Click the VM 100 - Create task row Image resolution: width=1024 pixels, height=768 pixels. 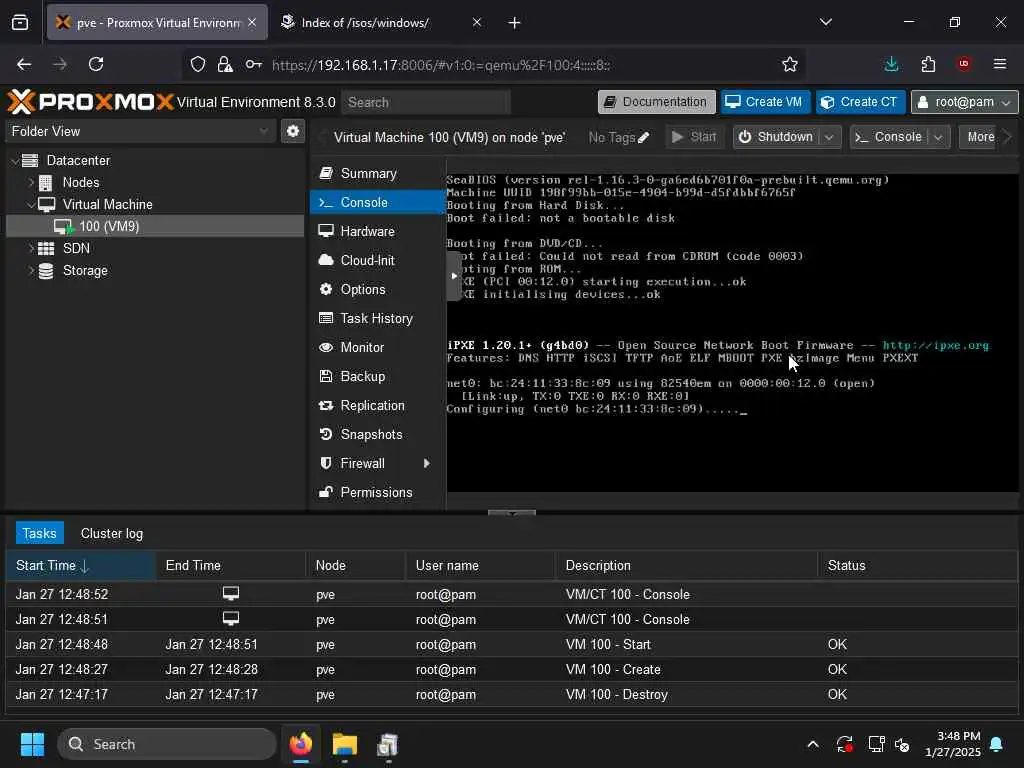coord(511,669)
